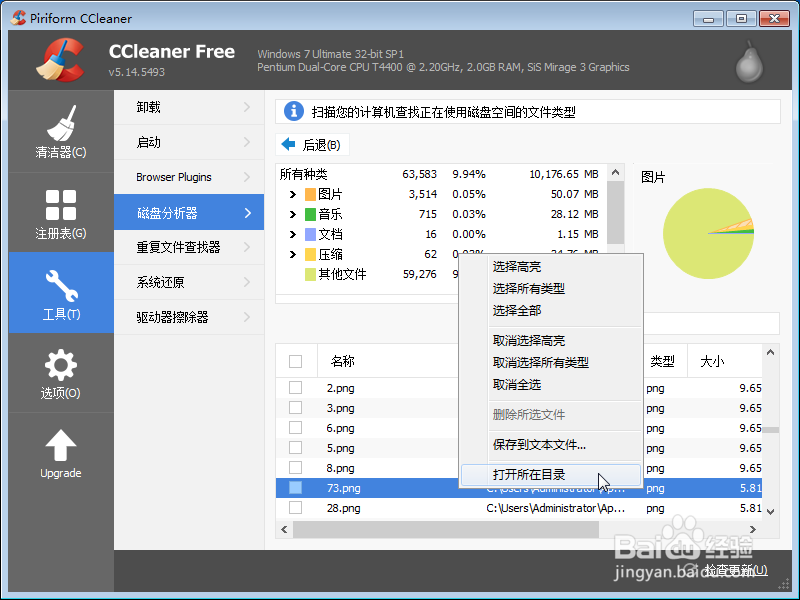The width and height of the screenshot is (800, 600).
Task: Expand the 文档 category row
Action: click(292, 234)
